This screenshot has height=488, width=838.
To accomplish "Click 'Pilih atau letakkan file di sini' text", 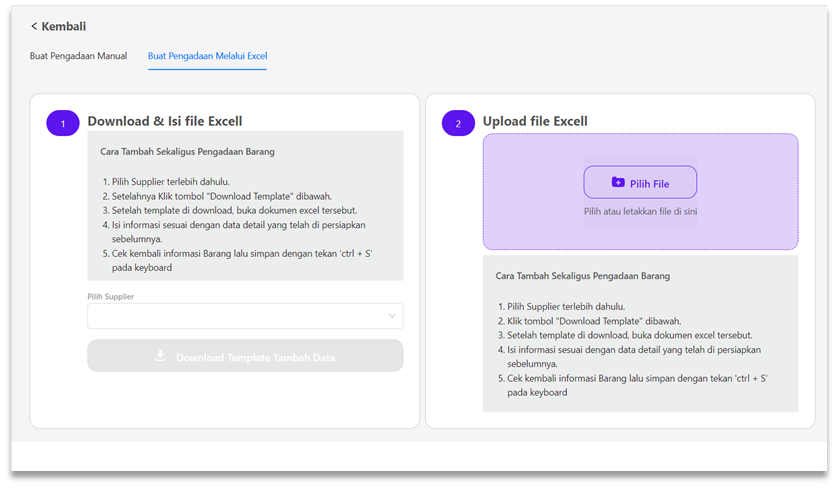I will [640, 212].
